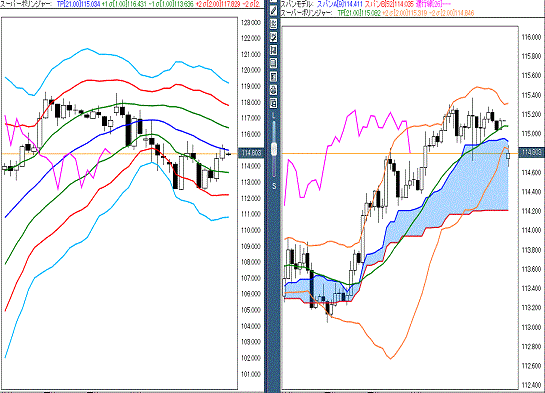Click the 123.000 label on left price axis
The height and width of the screenshot is (393, 545).
coord(251,23)
